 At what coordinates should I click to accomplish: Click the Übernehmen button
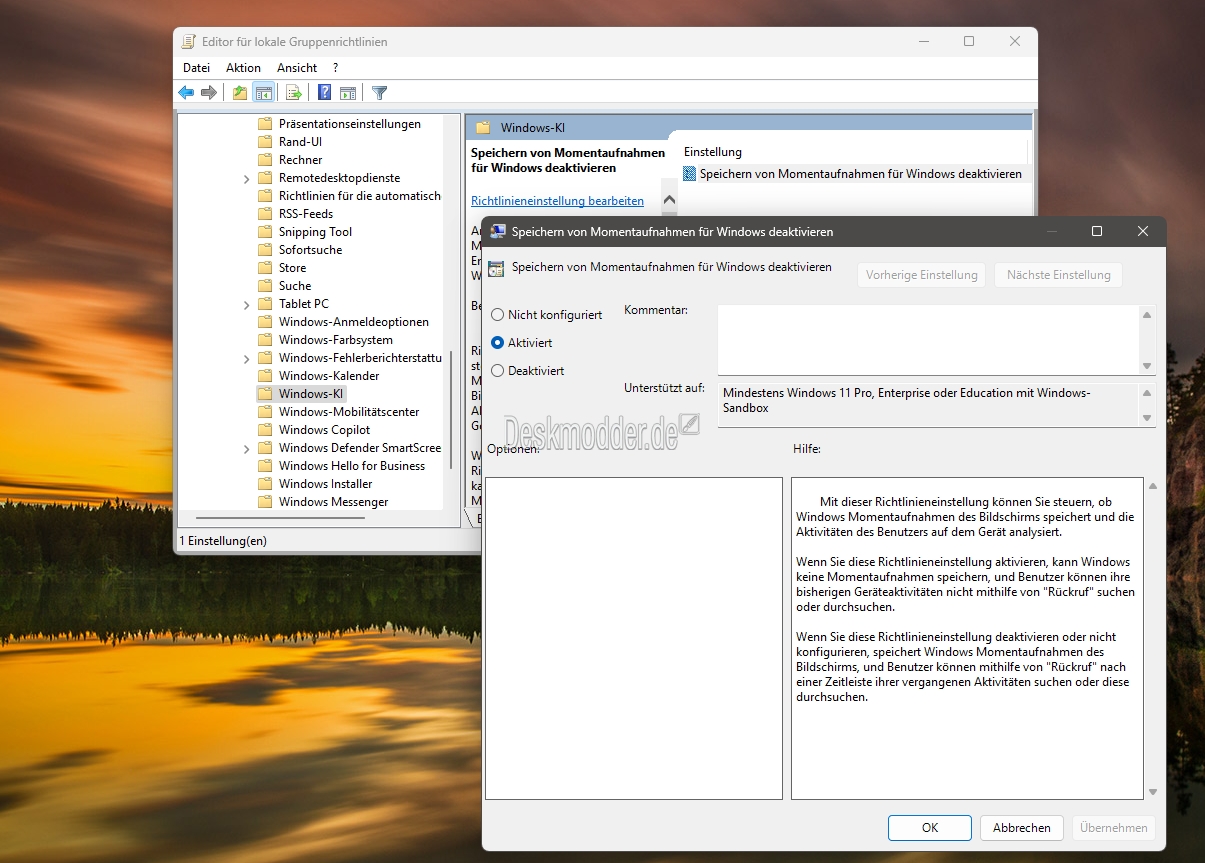pyautogui.click(x=1114, y=828)
